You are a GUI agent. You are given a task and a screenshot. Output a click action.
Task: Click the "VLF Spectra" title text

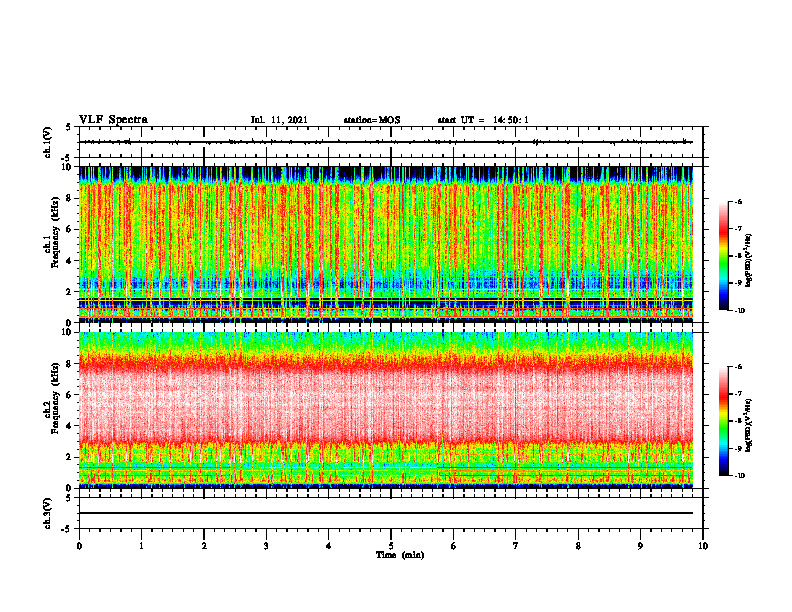113,120
